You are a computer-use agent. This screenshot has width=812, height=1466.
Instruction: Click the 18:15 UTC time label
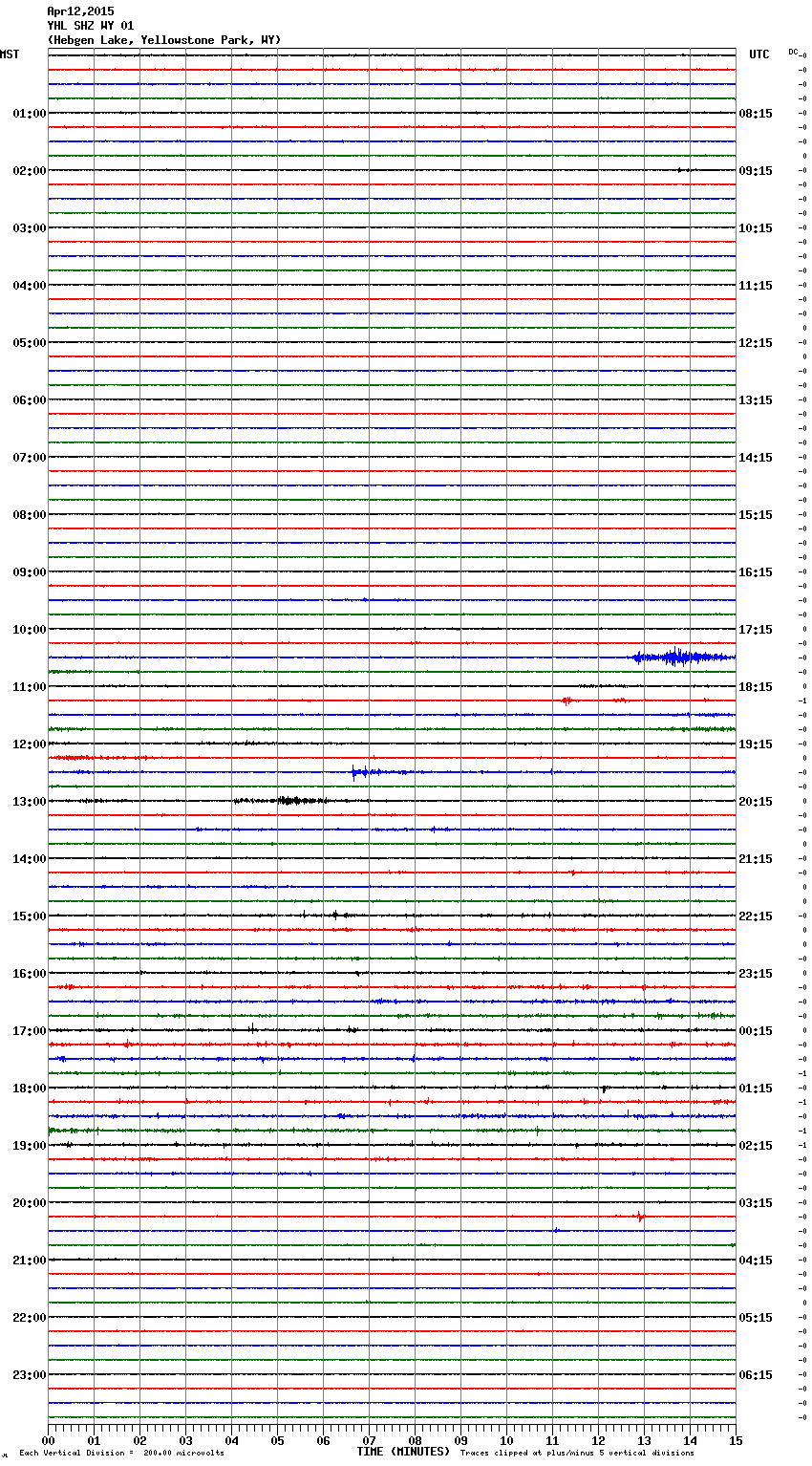point(756,687)
